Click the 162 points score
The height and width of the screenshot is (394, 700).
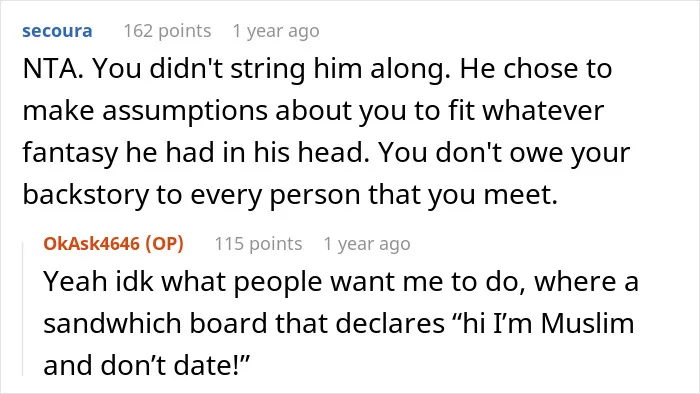[167, 31]
